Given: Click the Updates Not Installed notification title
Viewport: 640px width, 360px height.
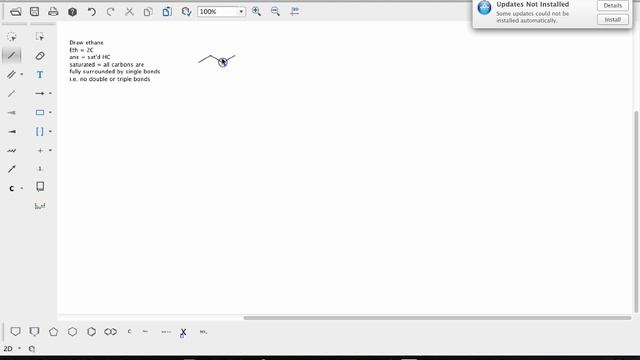Looking at the screenshot, I should 532,4.
